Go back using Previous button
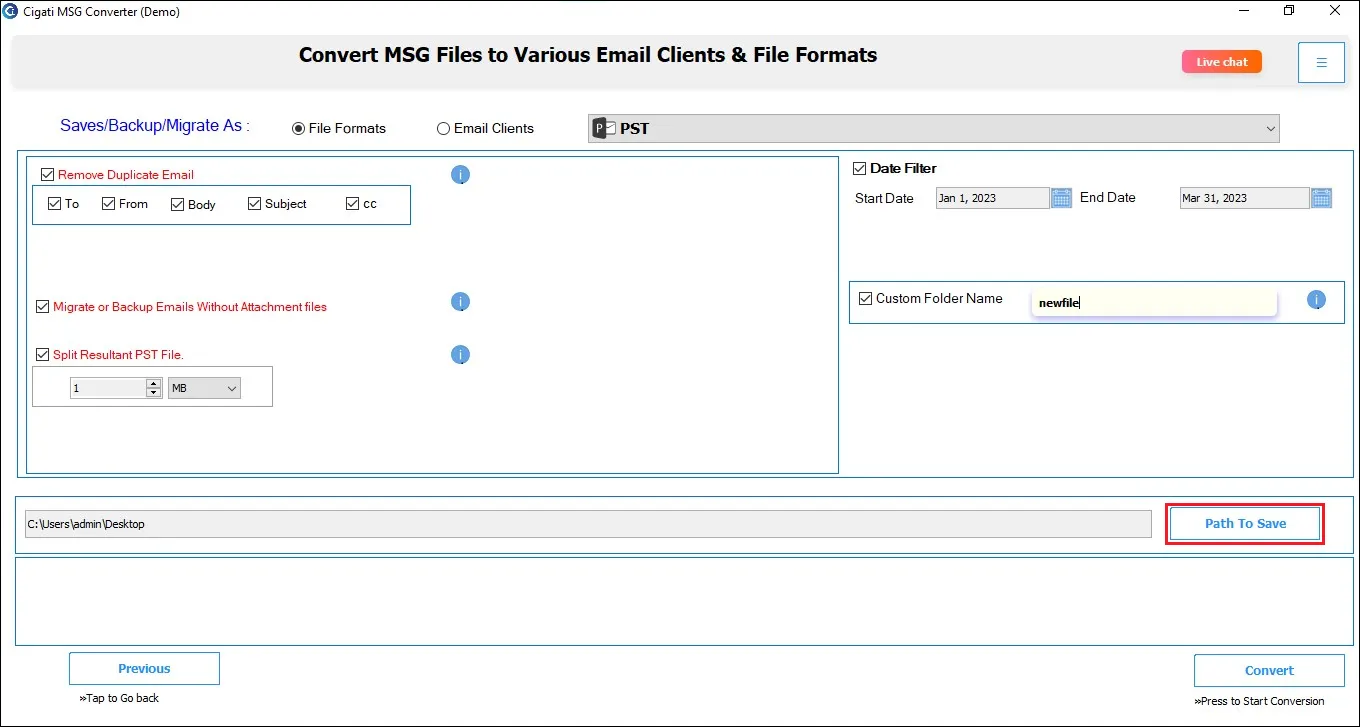This screenshot has width=1360, height=727. pos(144,668)
